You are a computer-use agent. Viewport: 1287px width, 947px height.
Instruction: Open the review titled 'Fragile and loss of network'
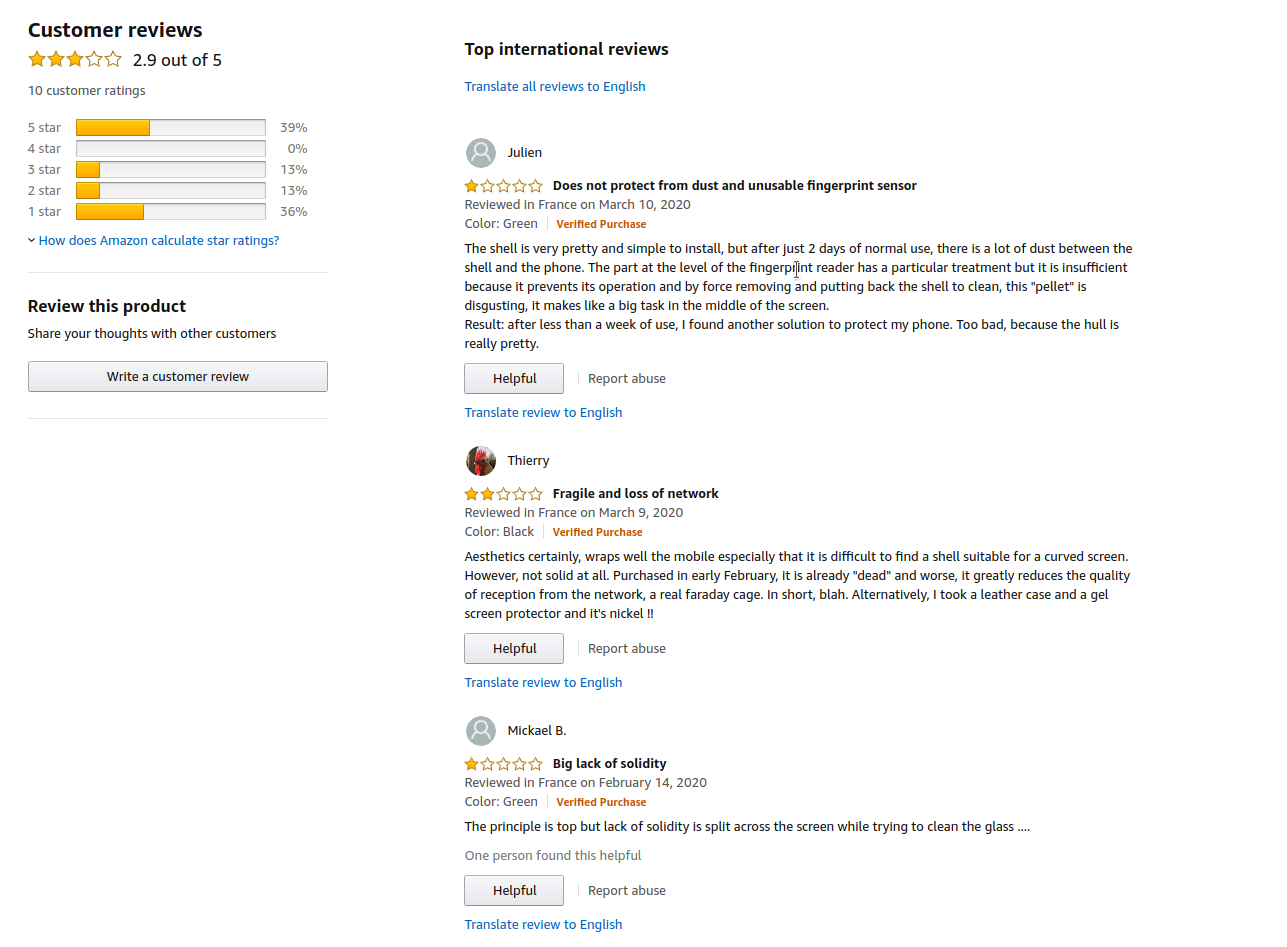point(636,494)
